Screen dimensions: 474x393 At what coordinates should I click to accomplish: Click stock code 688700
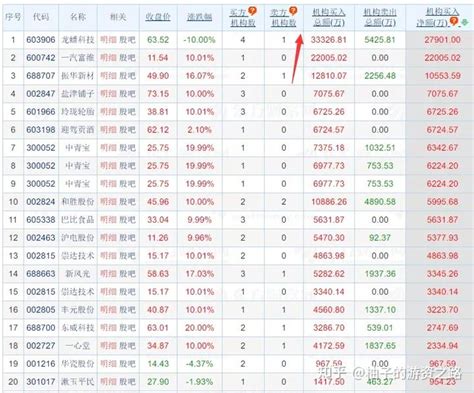click(41, 328)
